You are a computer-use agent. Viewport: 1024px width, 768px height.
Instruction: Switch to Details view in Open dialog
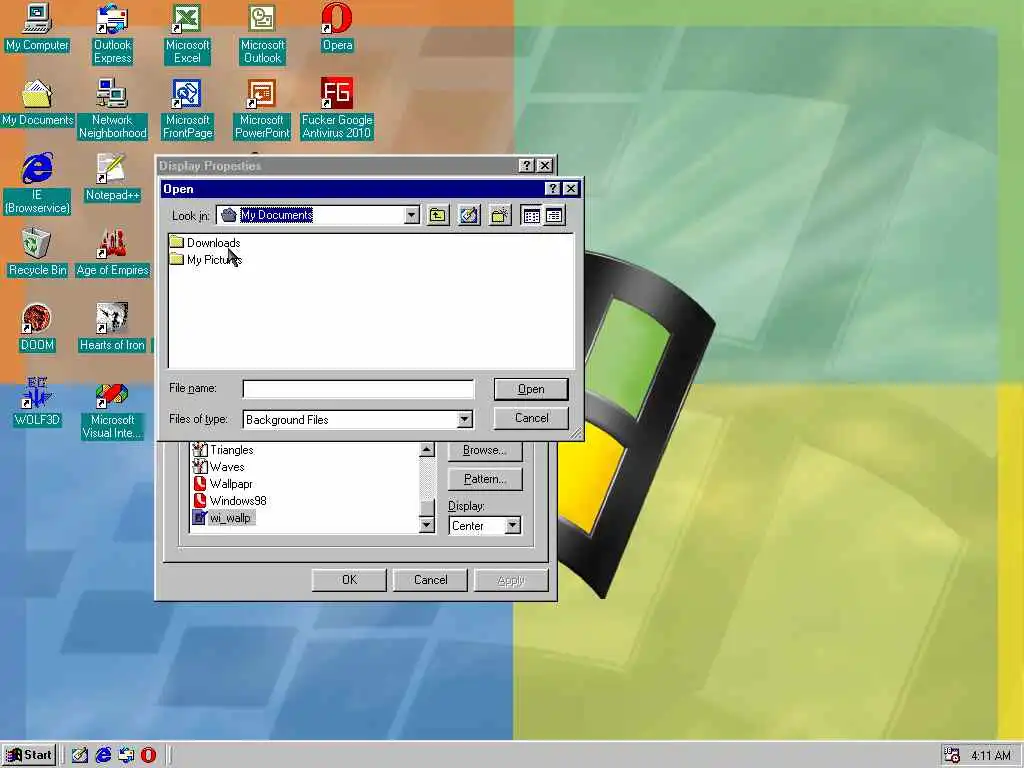pos(554,216)
